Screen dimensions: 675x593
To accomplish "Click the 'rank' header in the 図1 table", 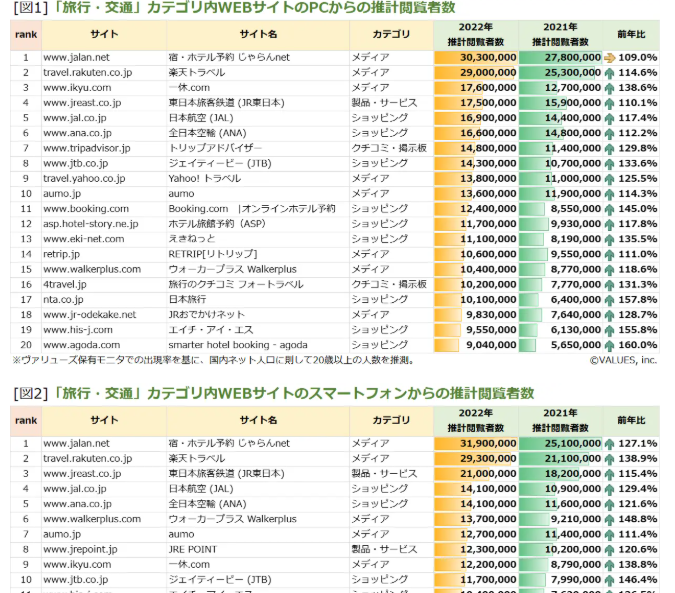I will [x=26, y=34].
